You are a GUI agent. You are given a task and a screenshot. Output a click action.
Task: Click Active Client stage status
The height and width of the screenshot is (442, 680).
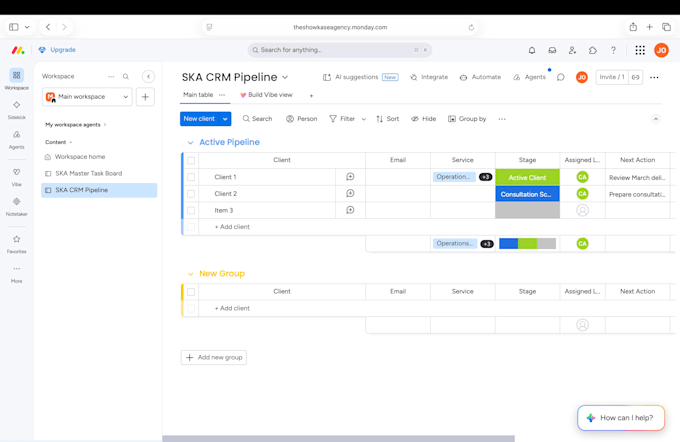527,177
